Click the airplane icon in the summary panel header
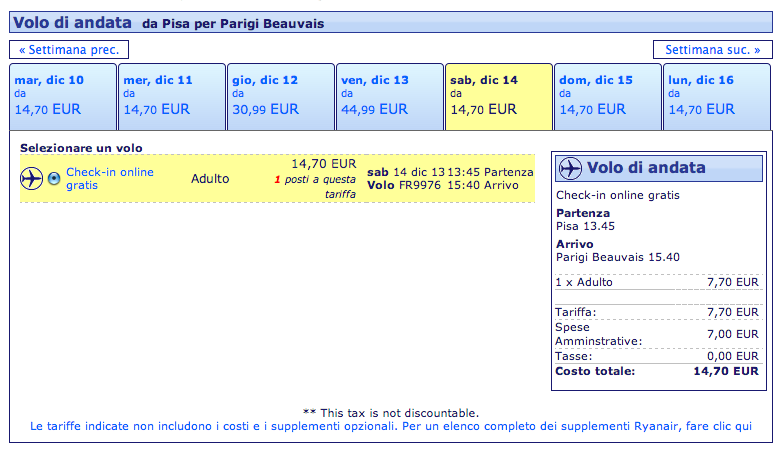781x452 pixels. pos(570,168)
